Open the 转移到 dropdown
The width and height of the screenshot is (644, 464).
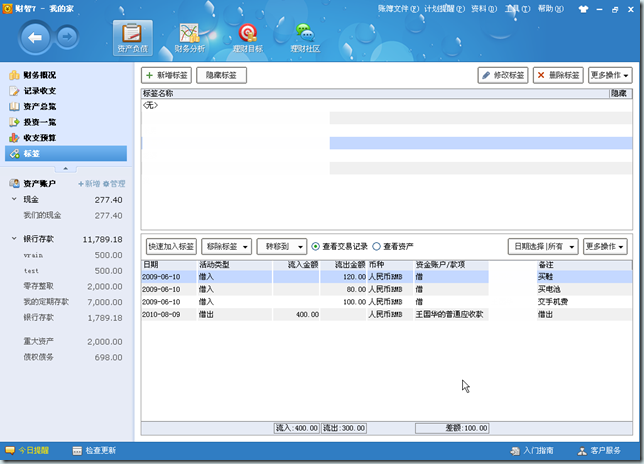click(x=282, y=246)
